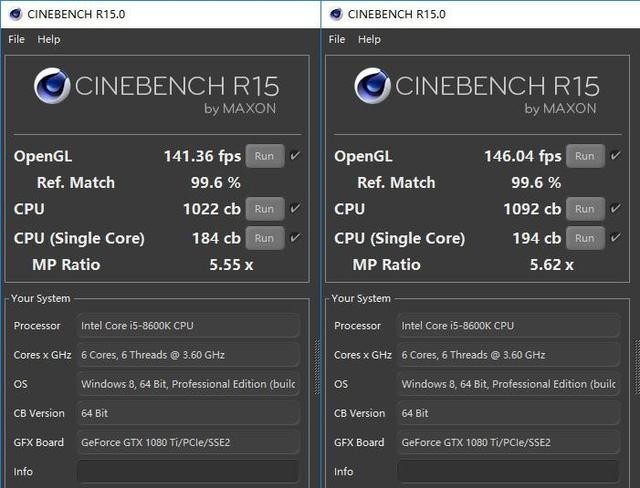This screenshot has width=640, height=488.
Task: Click Info input field in right window
Action: pos(509,472)
